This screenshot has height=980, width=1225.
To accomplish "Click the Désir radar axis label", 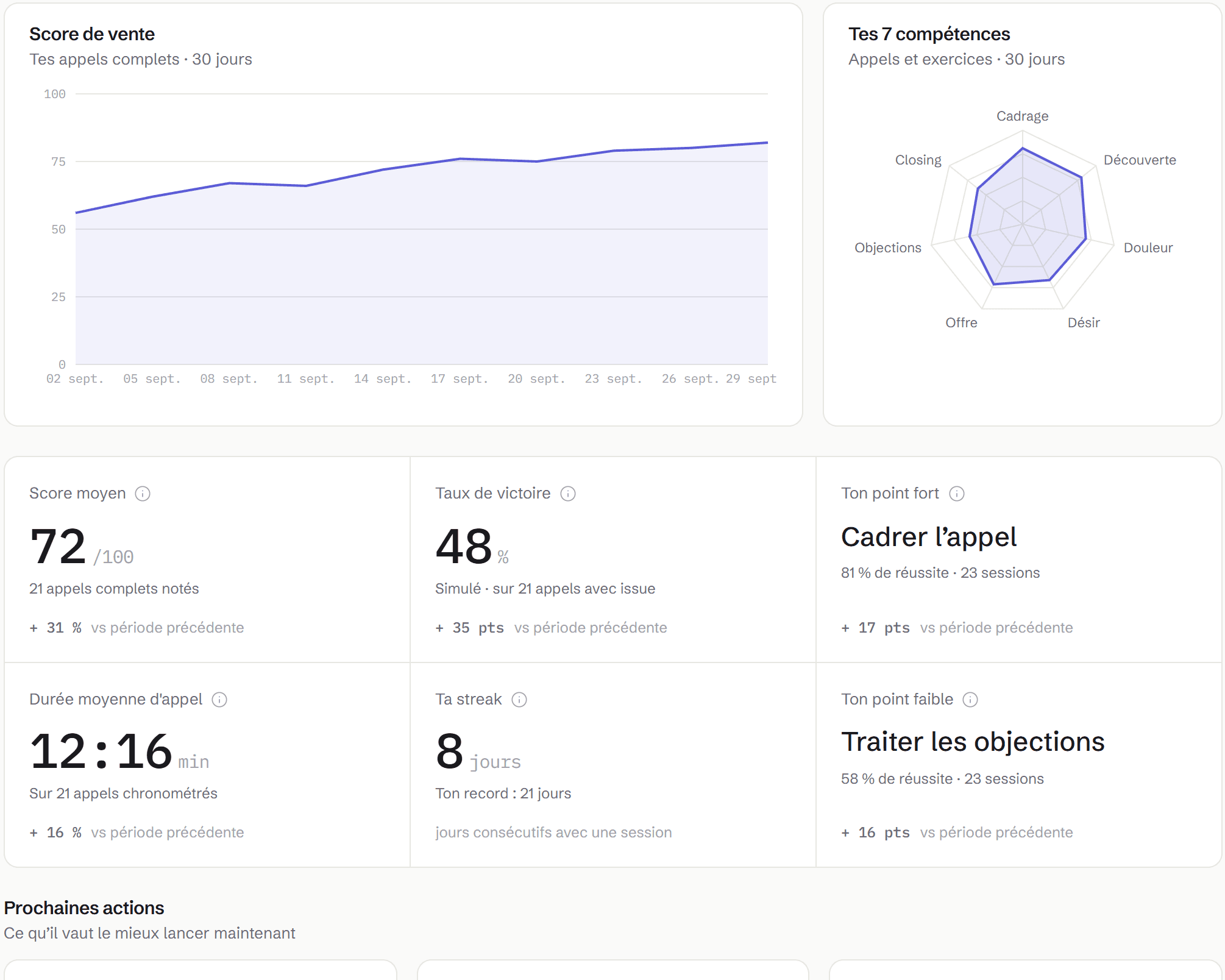I will 1084,323.
